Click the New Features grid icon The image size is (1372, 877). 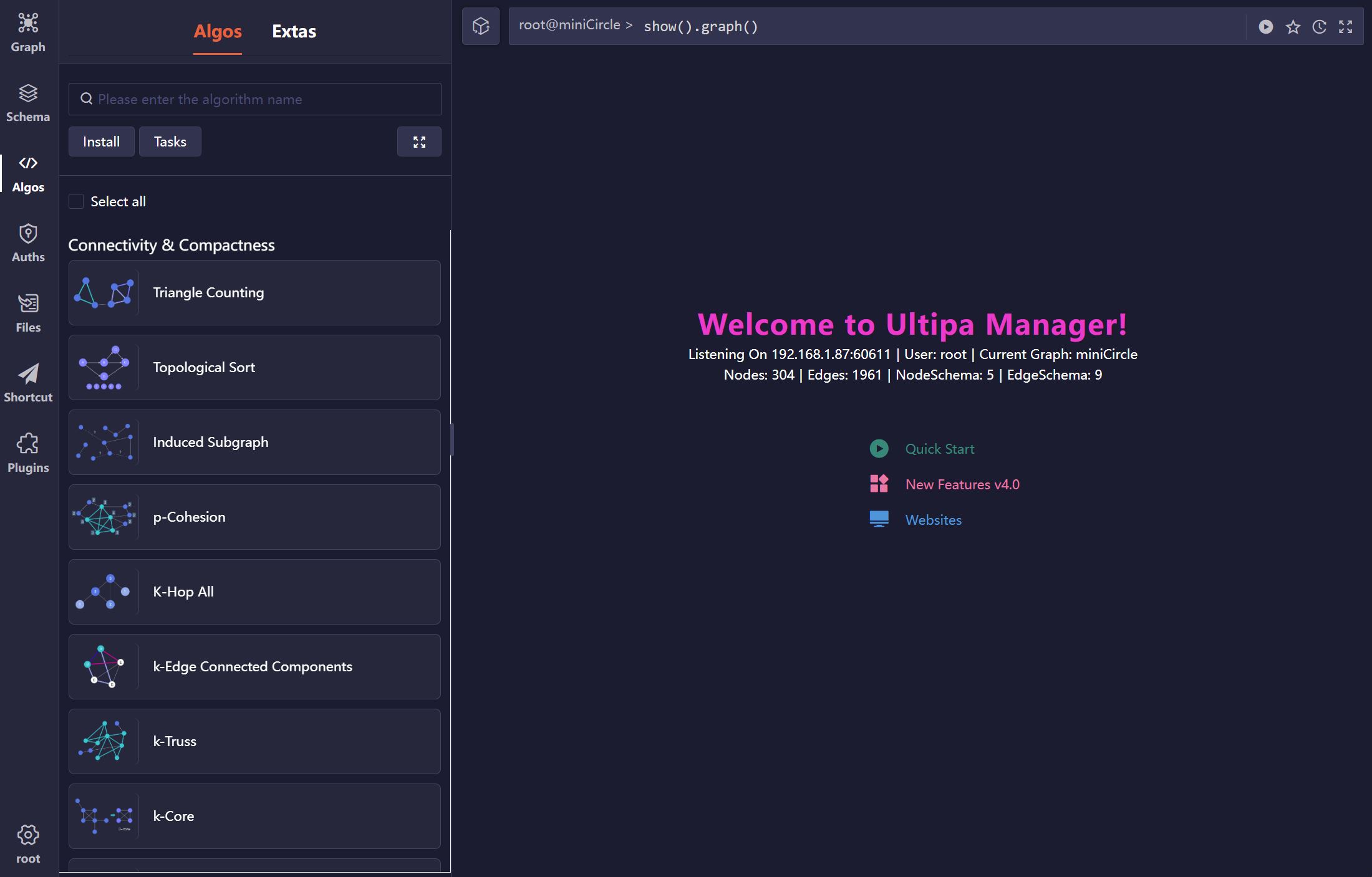[x=879, y=484]
